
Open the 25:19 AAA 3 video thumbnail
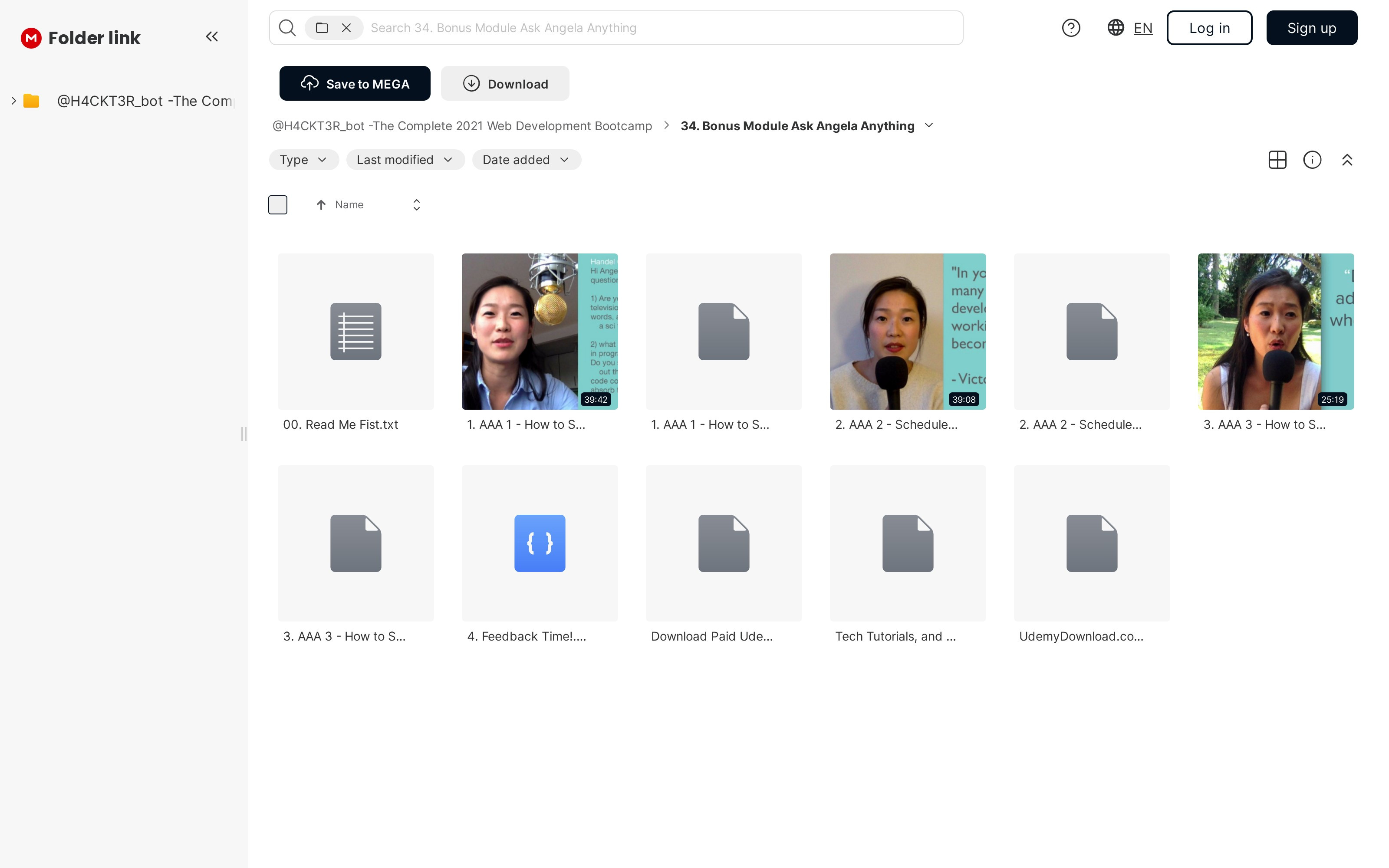[1275, 331]
